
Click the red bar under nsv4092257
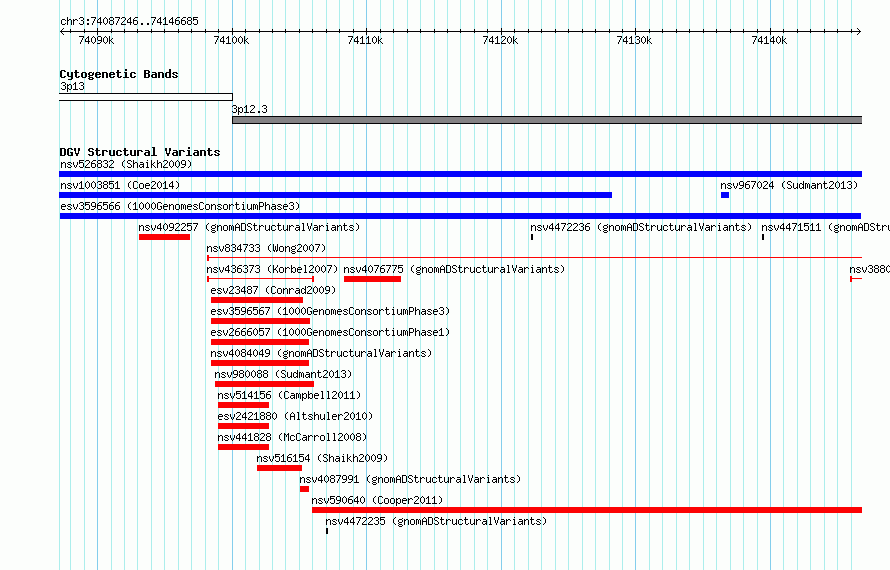(x=164, y=237)
